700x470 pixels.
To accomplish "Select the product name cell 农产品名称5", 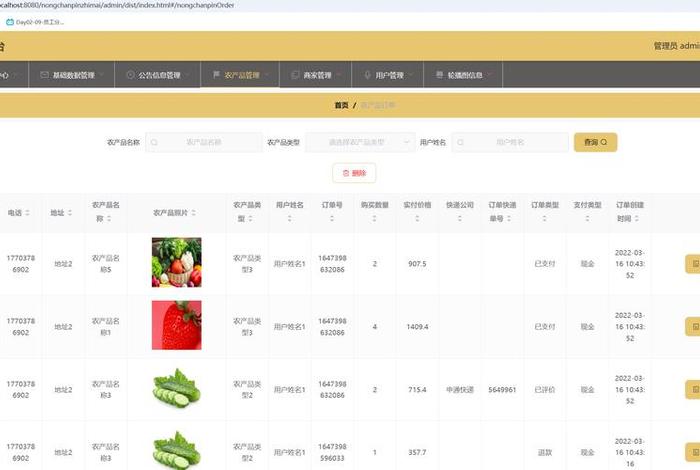I will pos(105,264).
